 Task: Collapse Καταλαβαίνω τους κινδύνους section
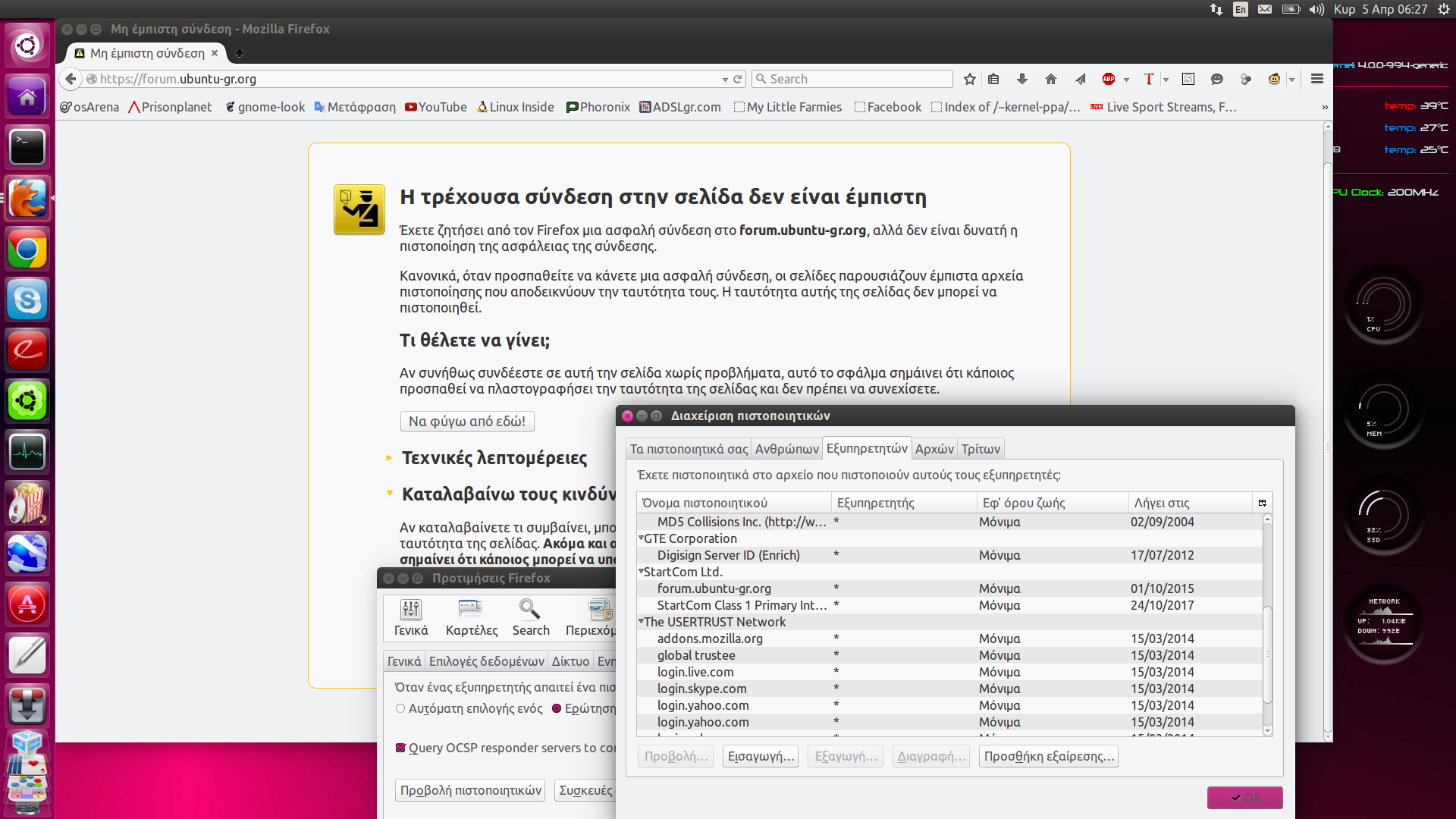point(389,494)
